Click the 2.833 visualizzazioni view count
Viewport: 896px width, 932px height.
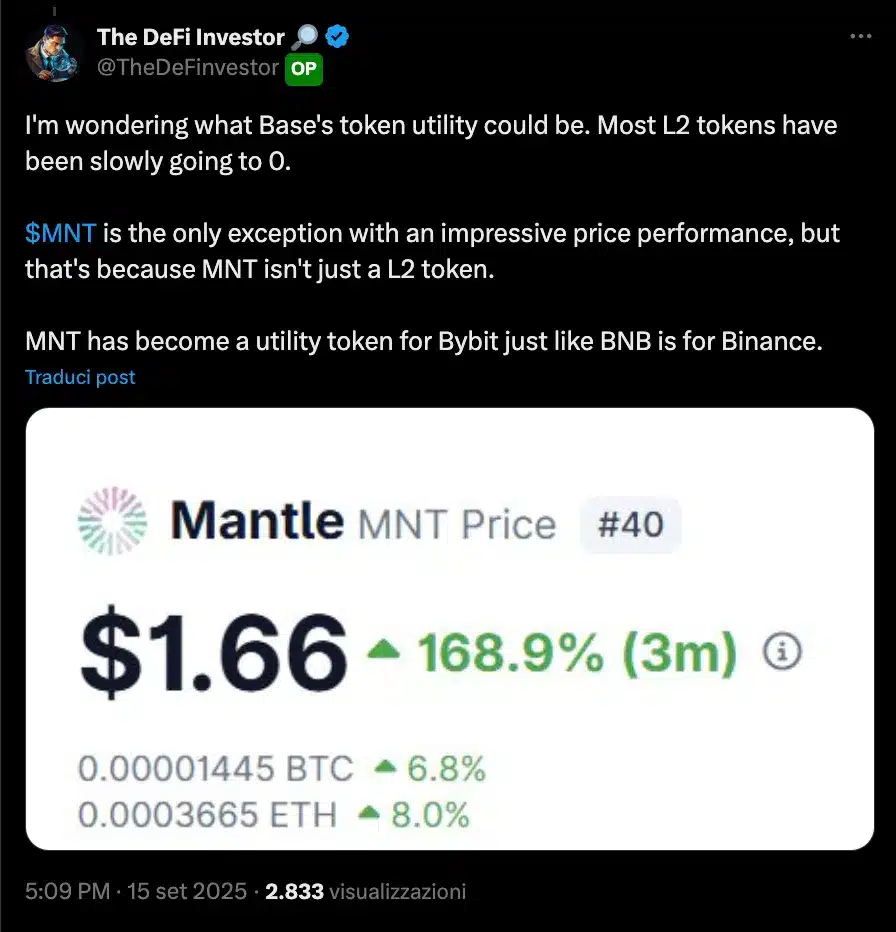365,890
